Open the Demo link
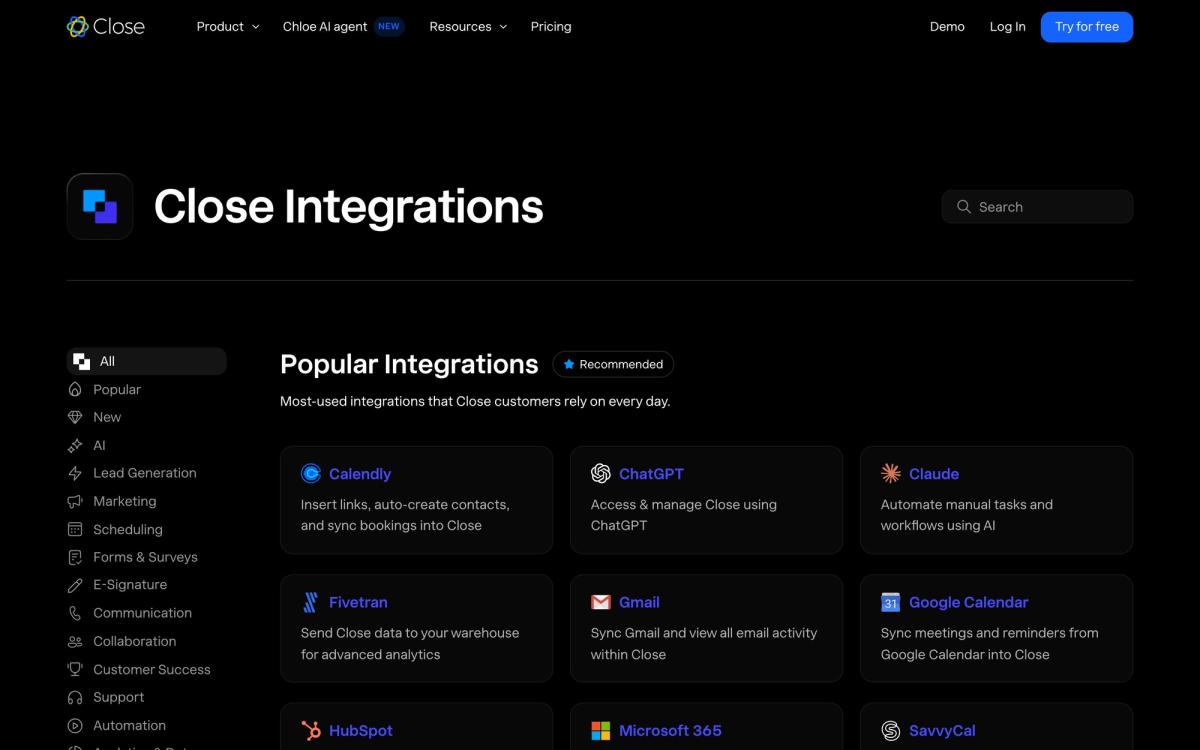 [947, 27]
